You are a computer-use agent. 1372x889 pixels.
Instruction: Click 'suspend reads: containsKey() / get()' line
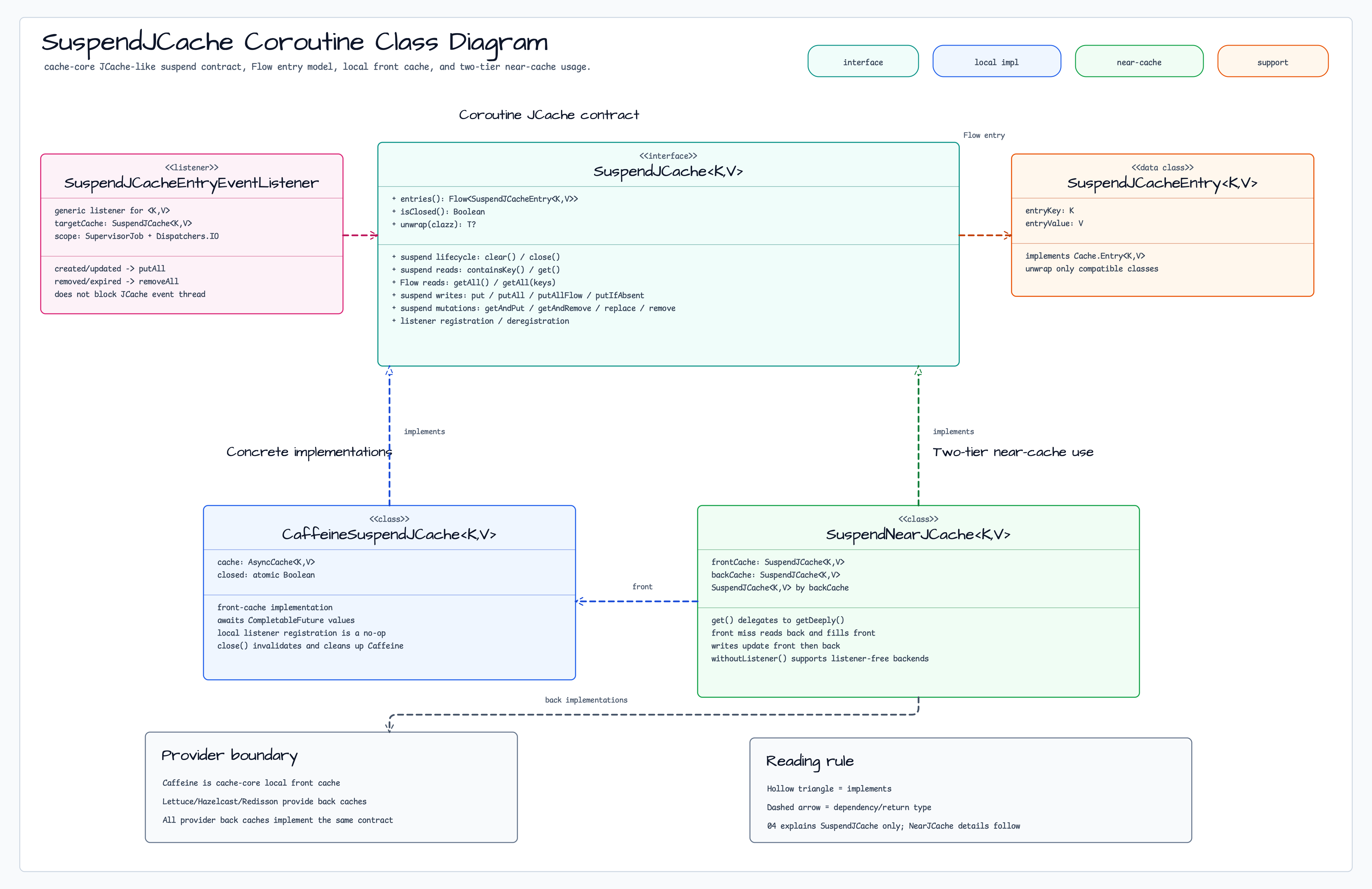[x=476, y=270]
